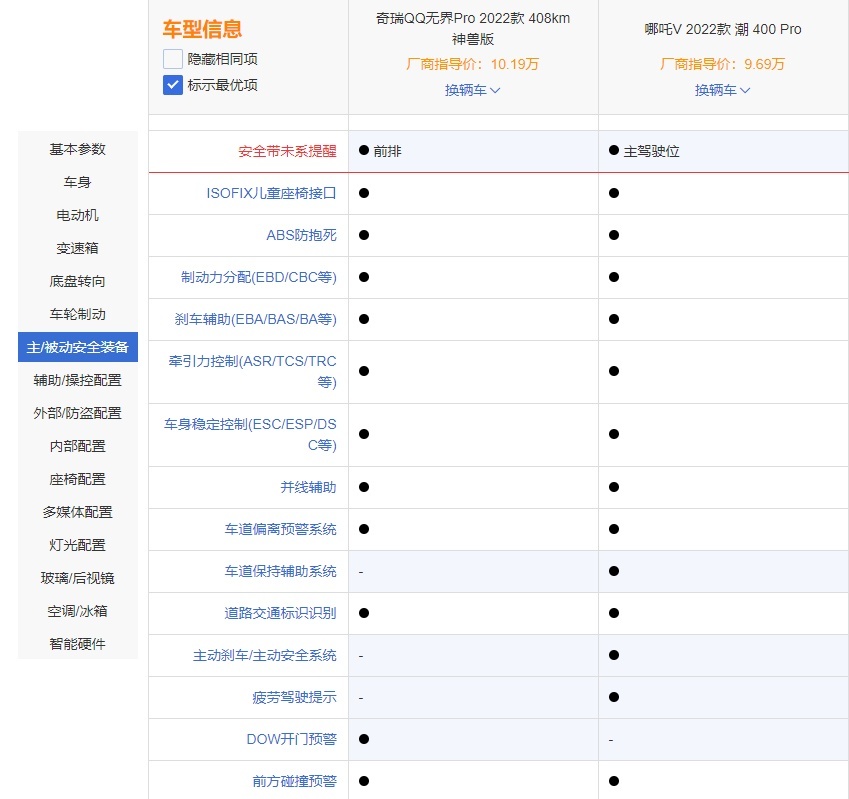
Task: Open the 道路交通标识识别 link
Action: pyautogui.click(x=280, y=613)
